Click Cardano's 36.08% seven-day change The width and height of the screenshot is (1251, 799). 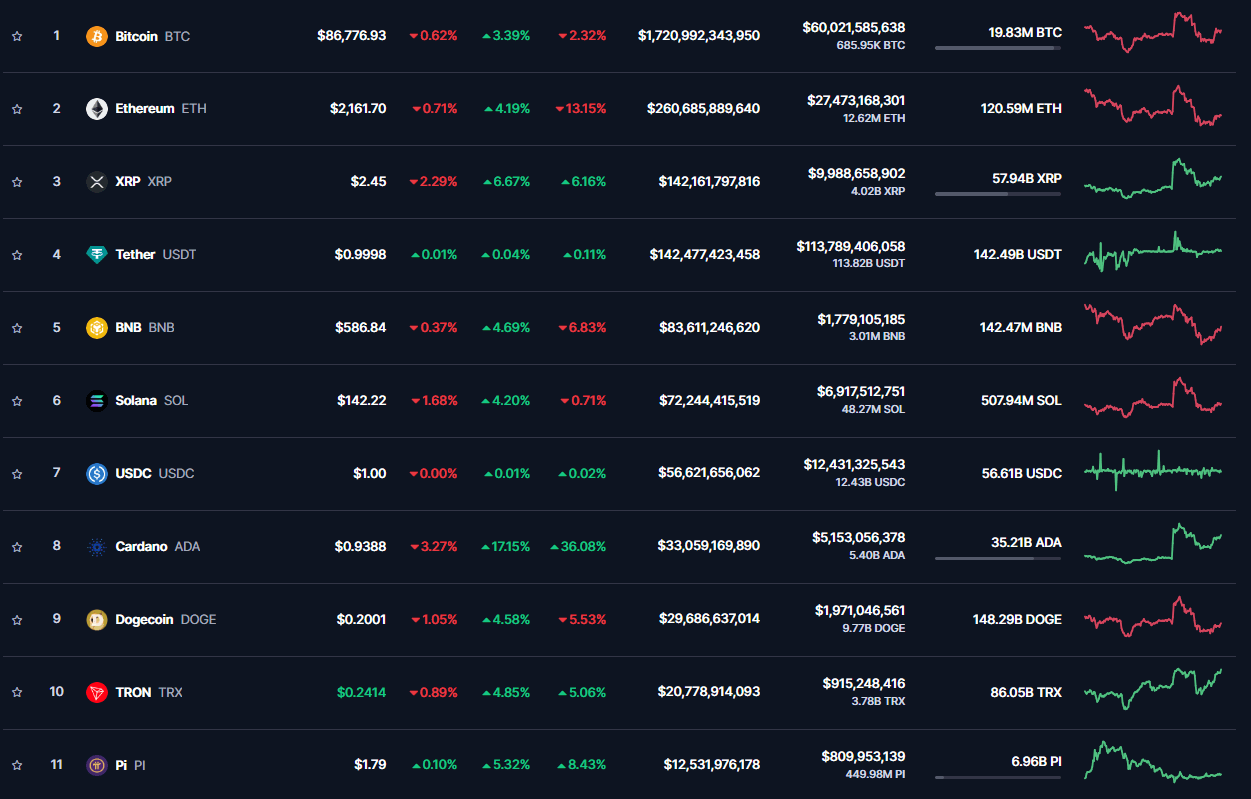[x=577, y=547]
